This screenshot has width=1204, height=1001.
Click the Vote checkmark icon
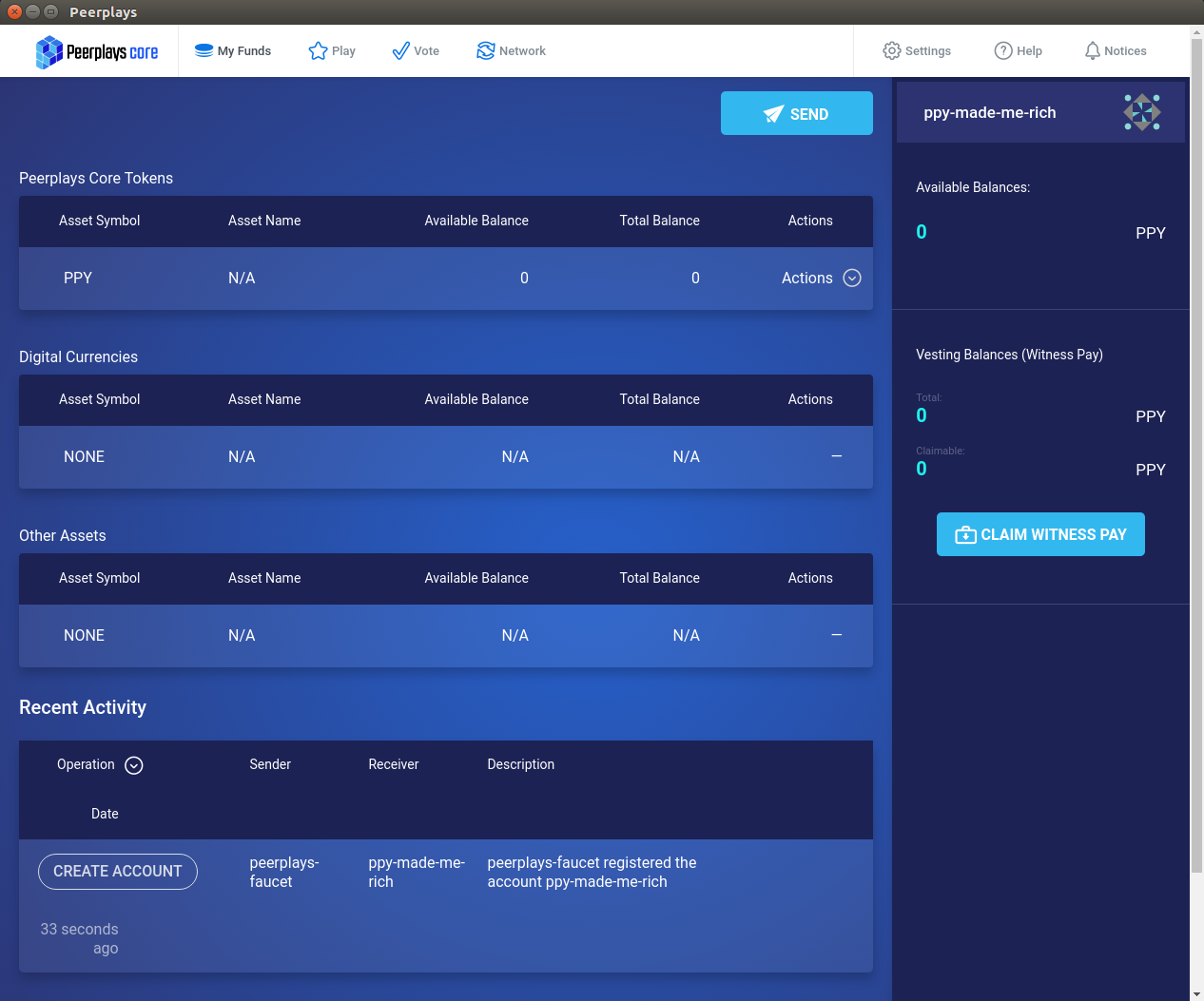[x=401, y=50]
